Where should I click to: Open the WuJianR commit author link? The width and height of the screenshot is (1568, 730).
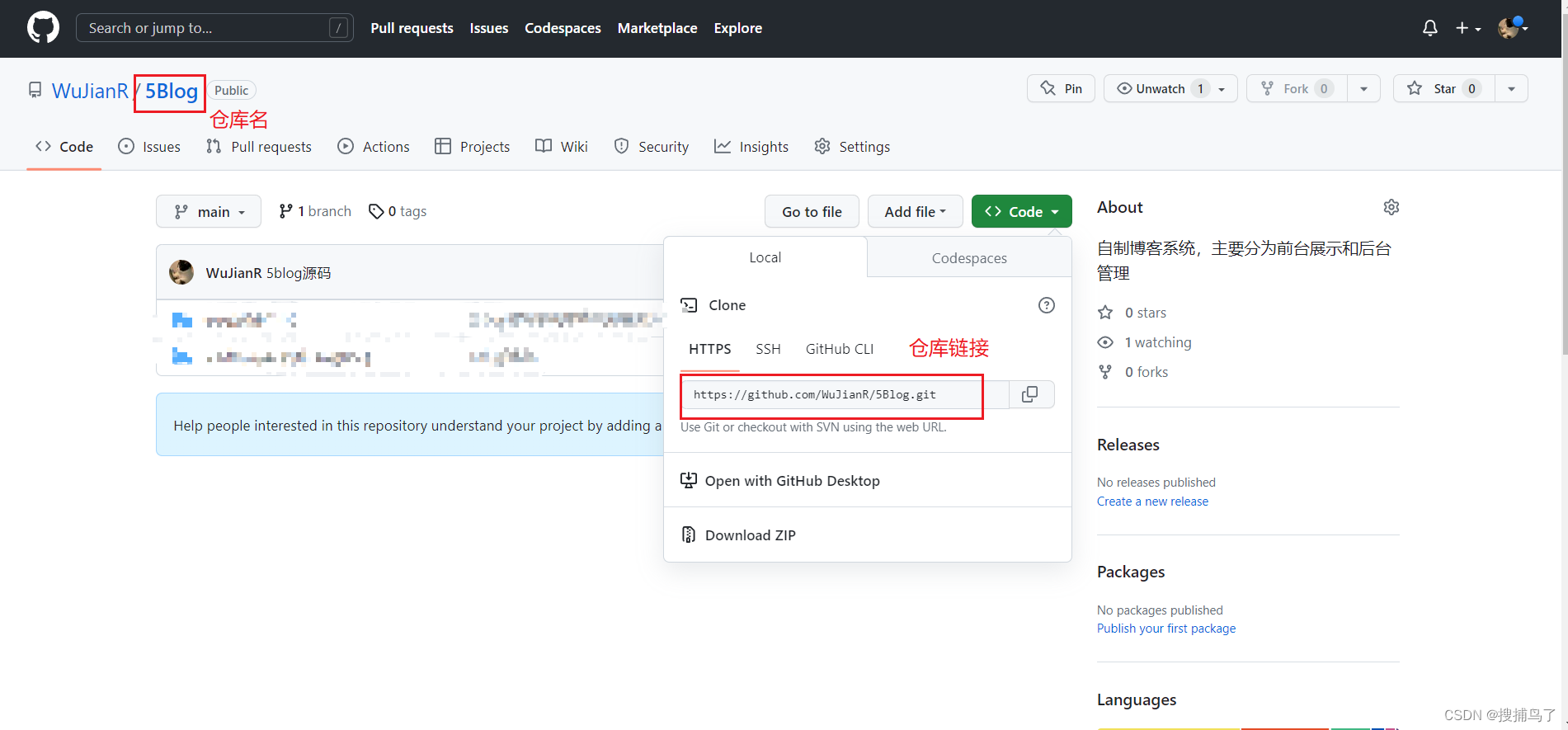233,273
